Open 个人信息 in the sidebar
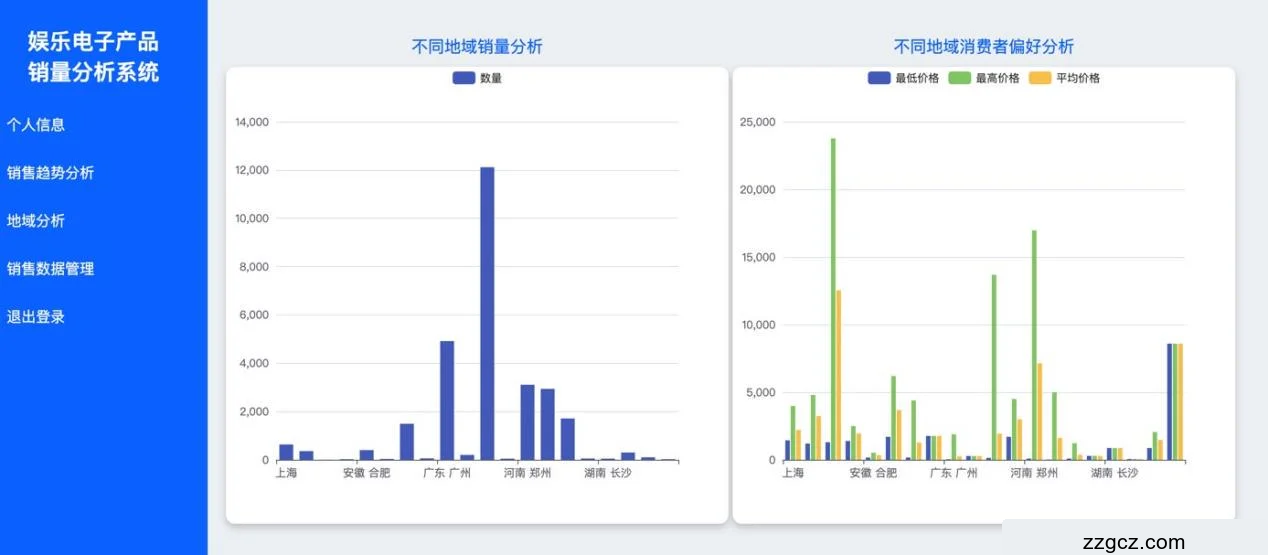Screen dimensions: 1268x555 click(36, 125)
